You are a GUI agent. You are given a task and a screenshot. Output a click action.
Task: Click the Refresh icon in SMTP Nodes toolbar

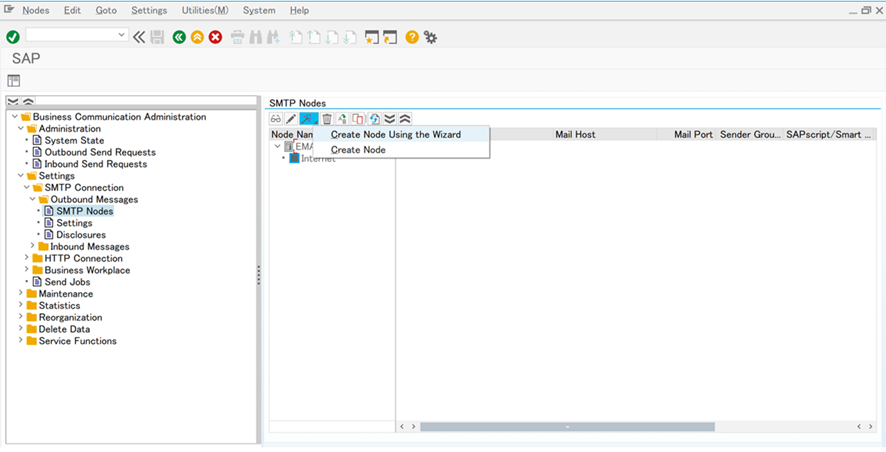click(x=373, y=119)
